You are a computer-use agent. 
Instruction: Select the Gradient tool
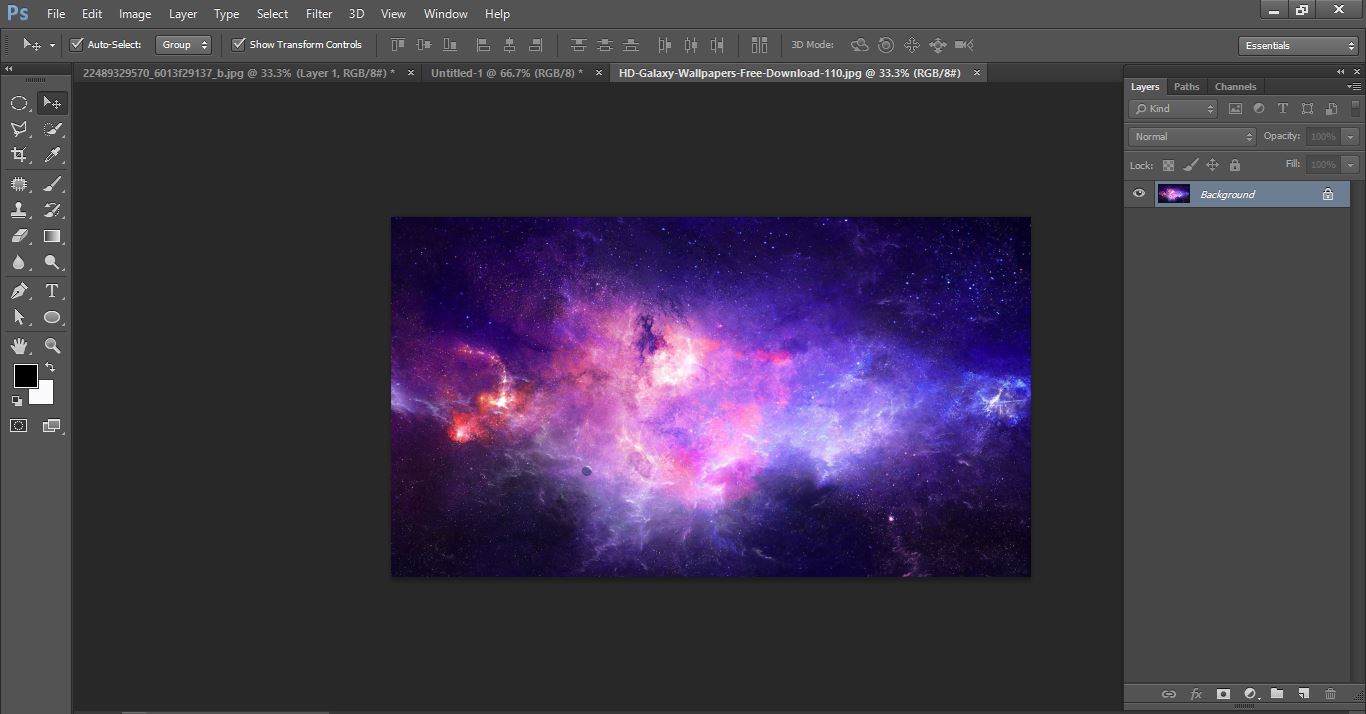tap(52, 236)
